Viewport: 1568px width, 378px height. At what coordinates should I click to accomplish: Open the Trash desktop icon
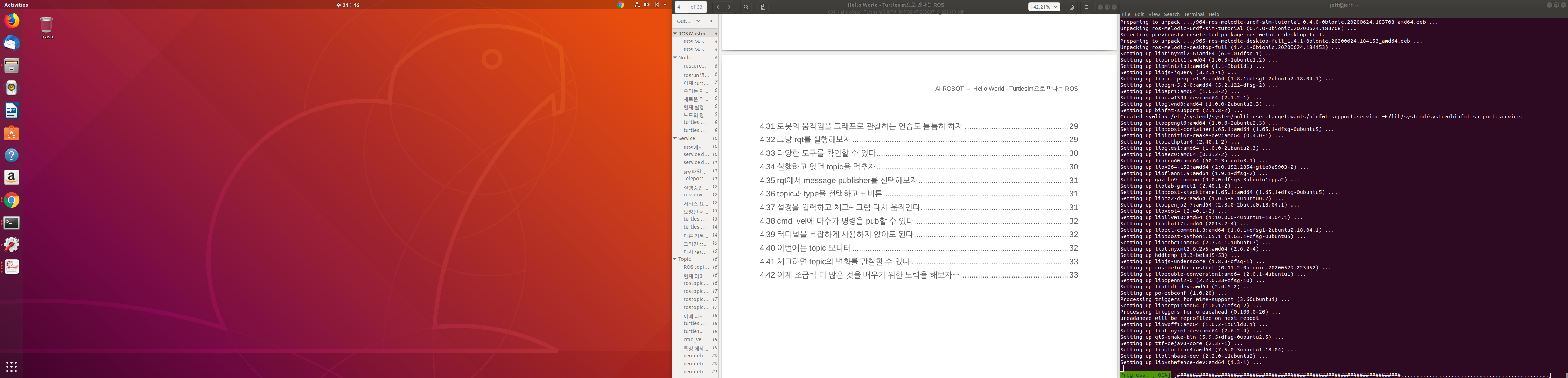click(47, 28)
